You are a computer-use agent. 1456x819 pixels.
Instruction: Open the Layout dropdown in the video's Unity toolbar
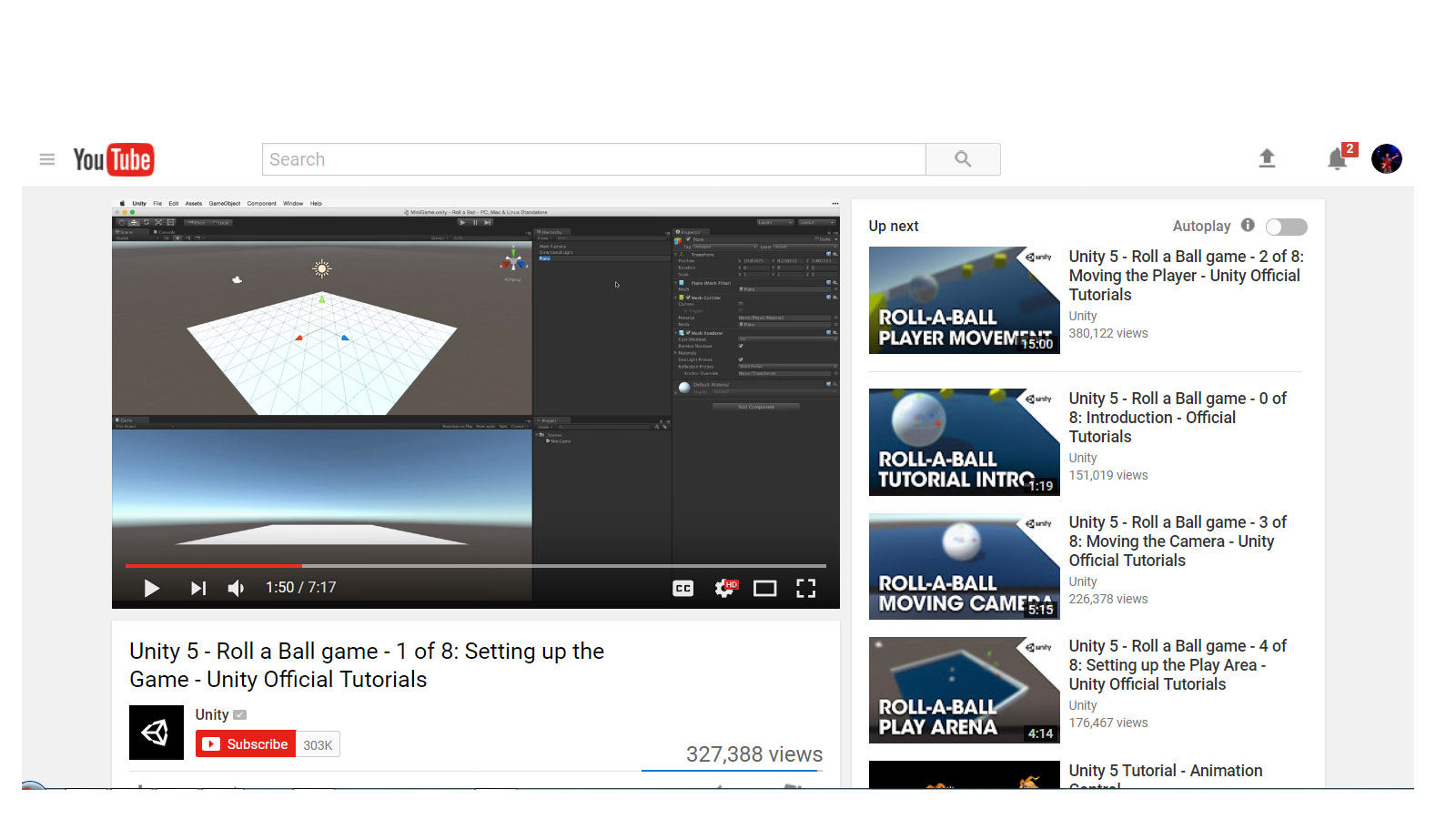click(x=817, y=222)
